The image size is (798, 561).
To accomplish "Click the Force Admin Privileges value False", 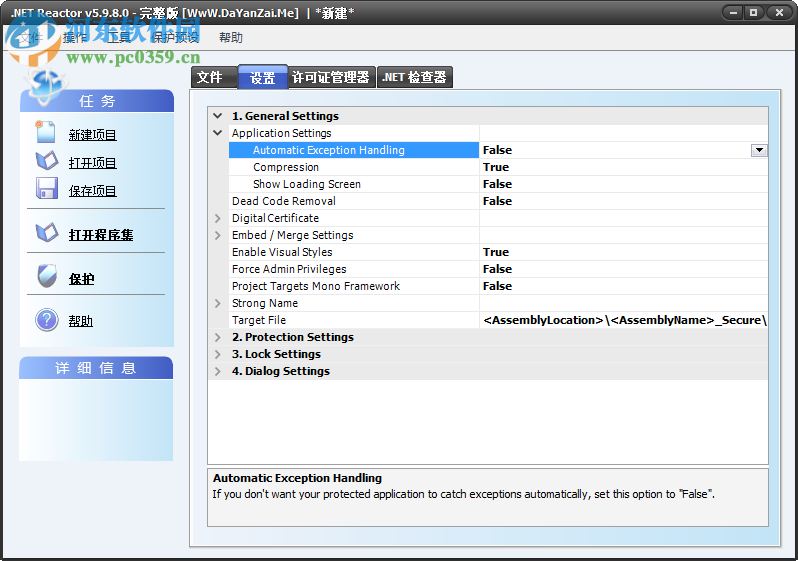I will pos(497,269).
